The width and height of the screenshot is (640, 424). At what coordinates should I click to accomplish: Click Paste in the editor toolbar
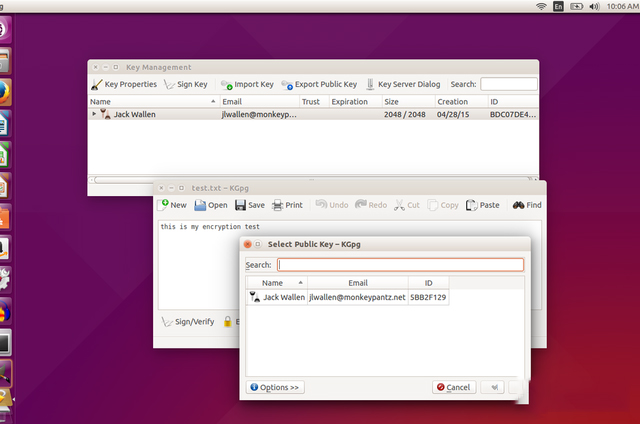[x=483, y=205]
